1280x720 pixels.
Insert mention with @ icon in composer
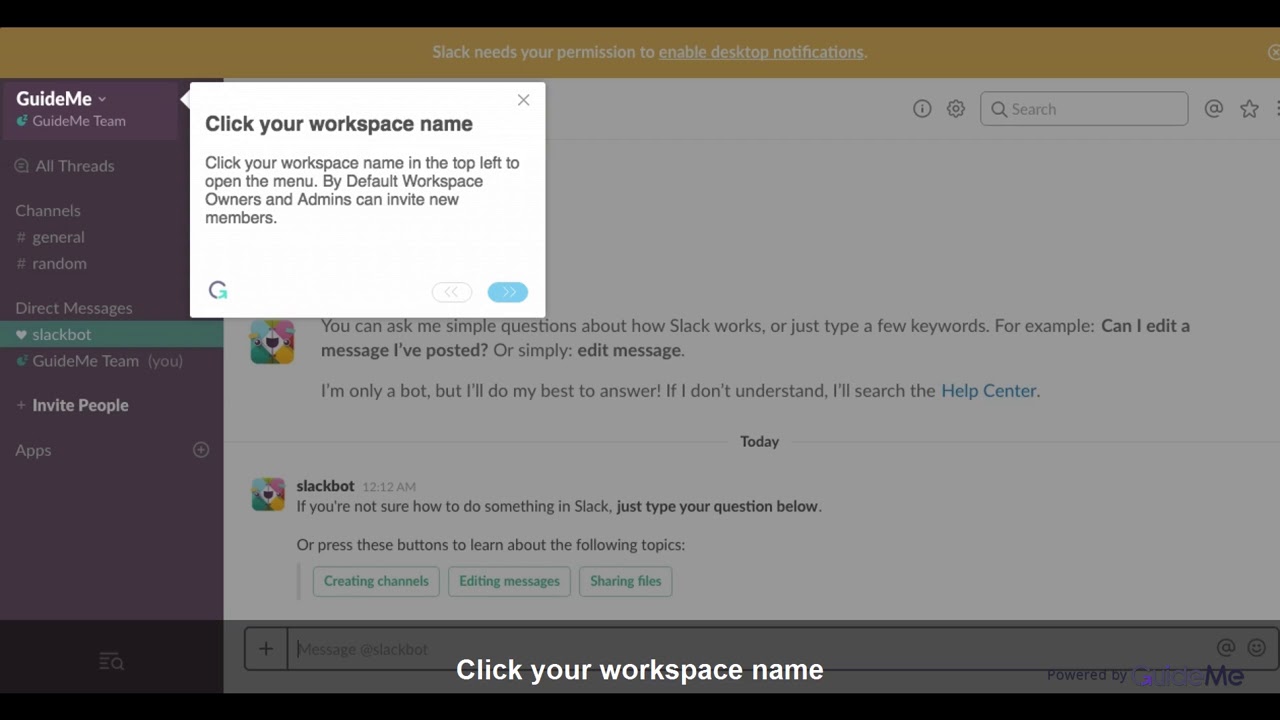pyautogui.click(x=1226, y=648)
